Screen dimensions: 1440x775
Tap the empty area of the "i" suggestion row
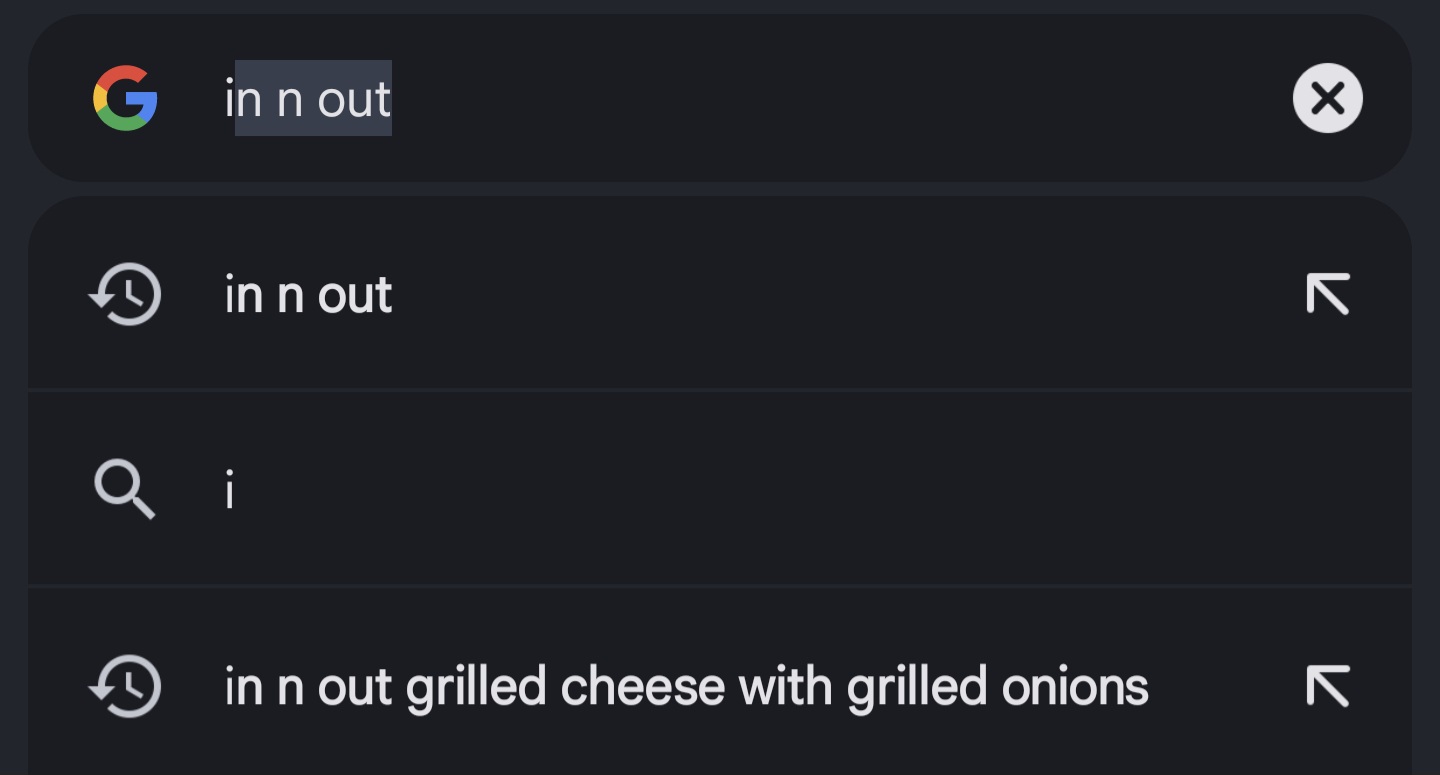click(x=800, y=490)
